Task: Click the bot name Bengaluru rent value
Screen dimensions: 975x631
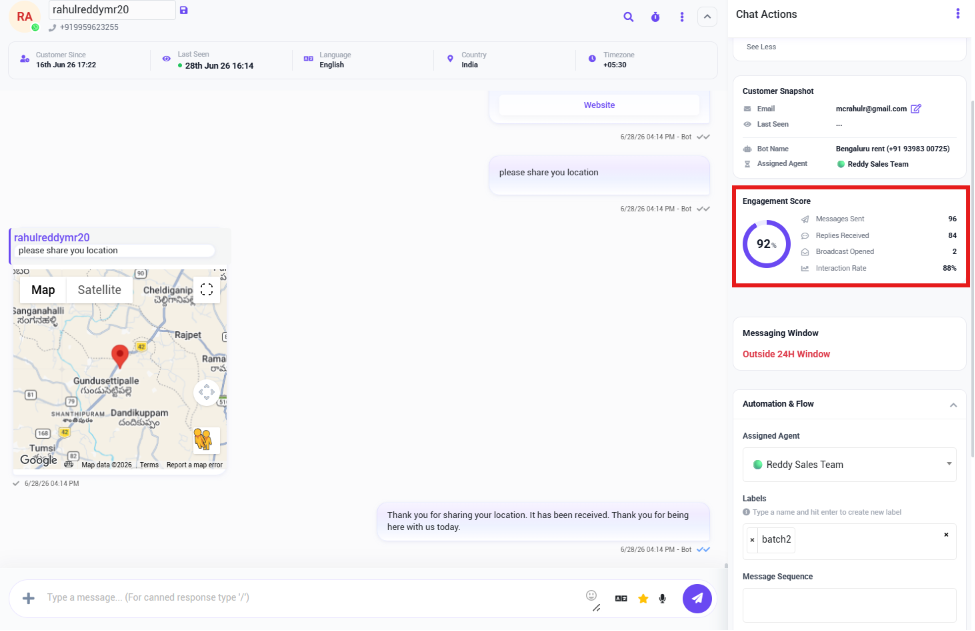Action: 892,149
